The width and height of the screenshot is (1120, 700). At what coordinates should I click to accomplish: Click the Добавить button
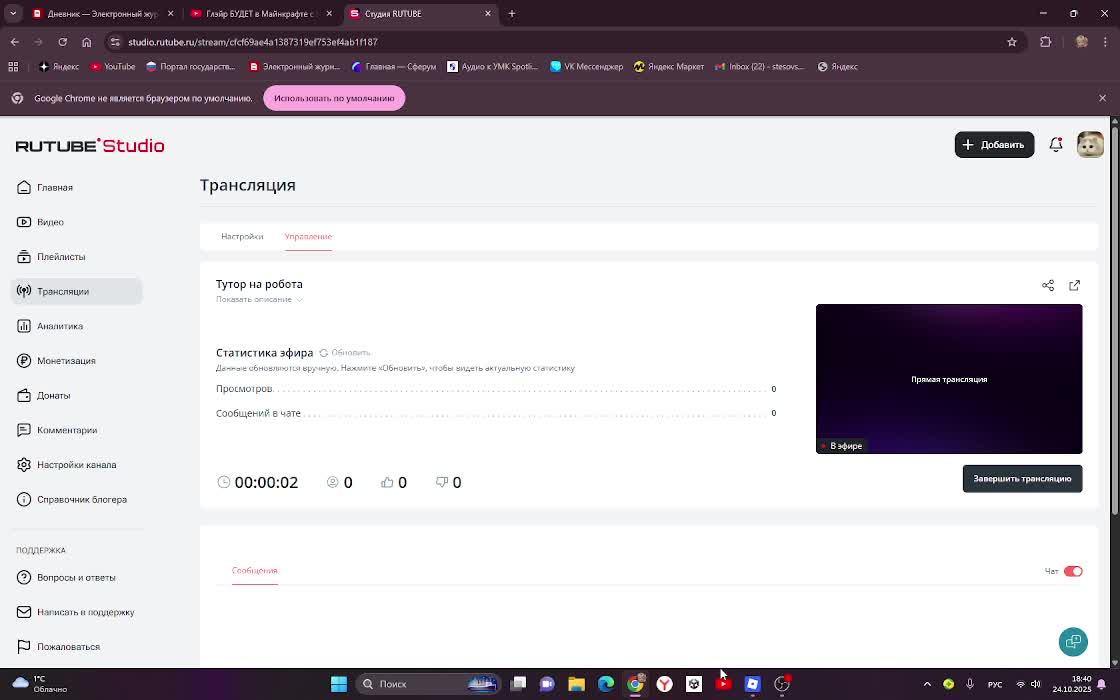pos(994,144)
